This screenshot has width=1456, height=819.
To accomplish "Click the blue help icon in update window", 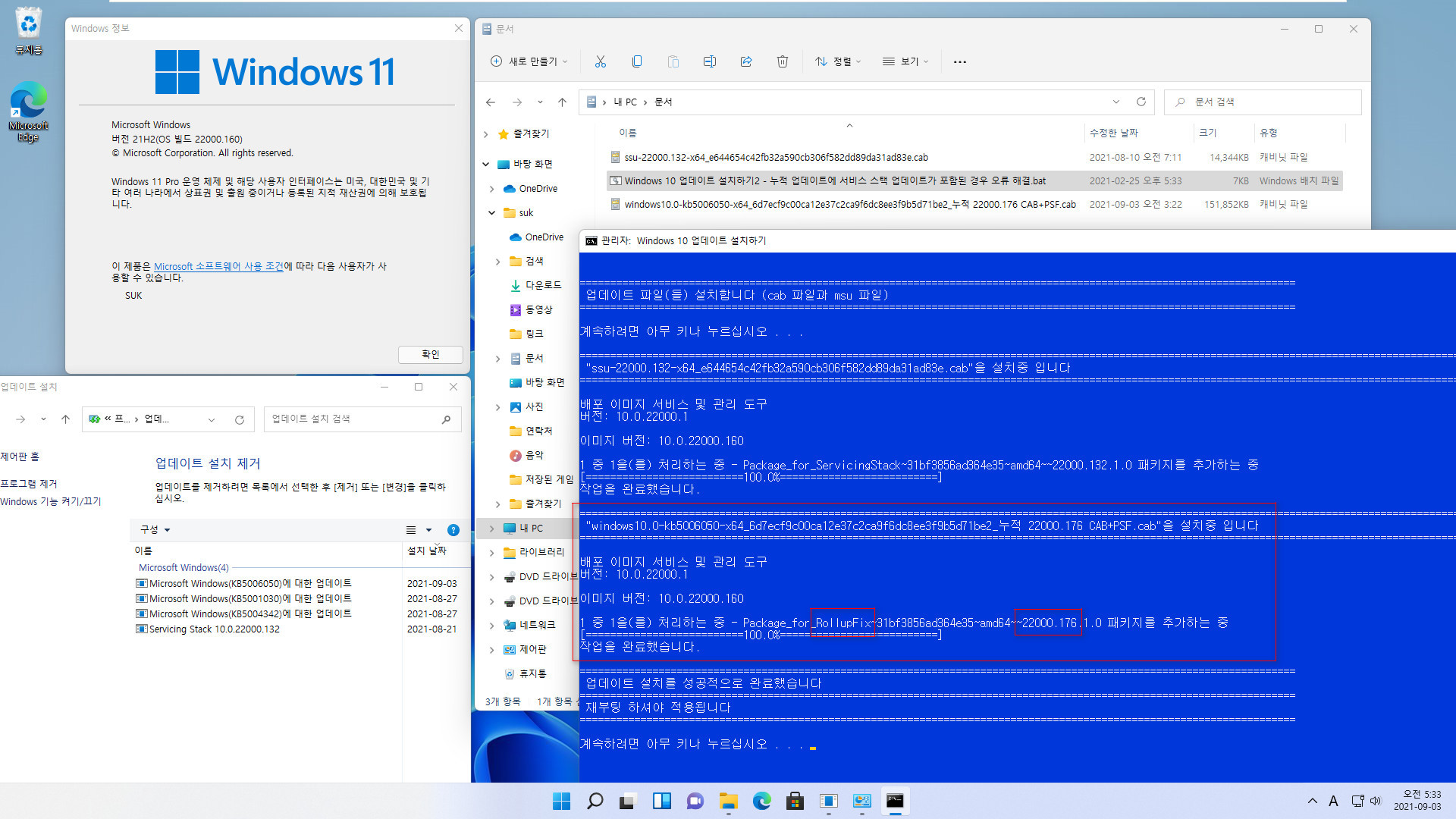I will pos(453,530).
